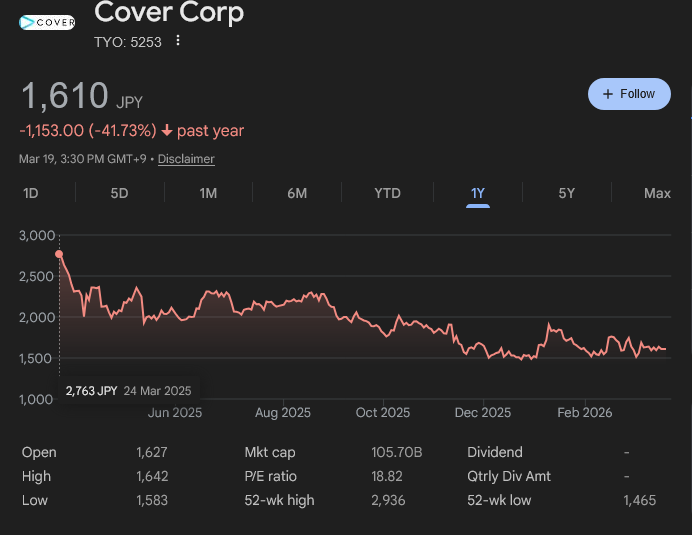The image size is (692, 535).
Task: Click the P/E value 18.82
Action: pyautogui.click(x=387, y=476)
